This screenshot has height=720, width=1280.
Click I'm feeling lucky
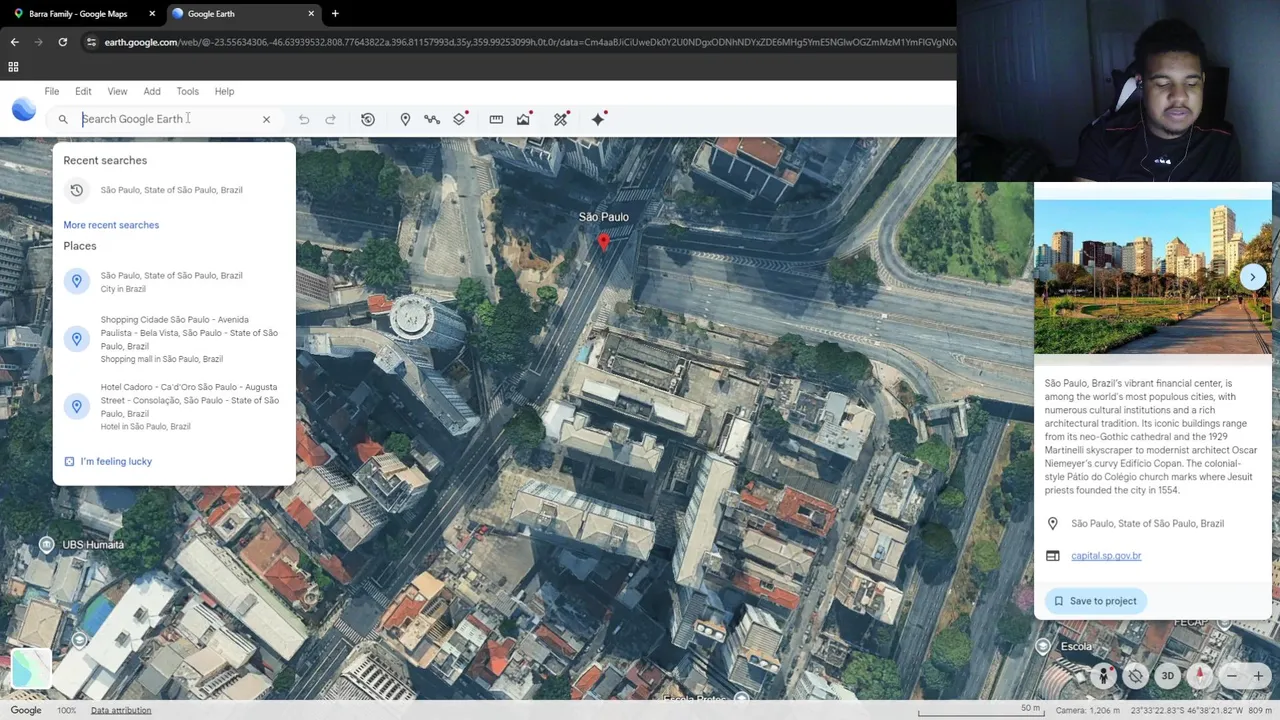[108, 461]
